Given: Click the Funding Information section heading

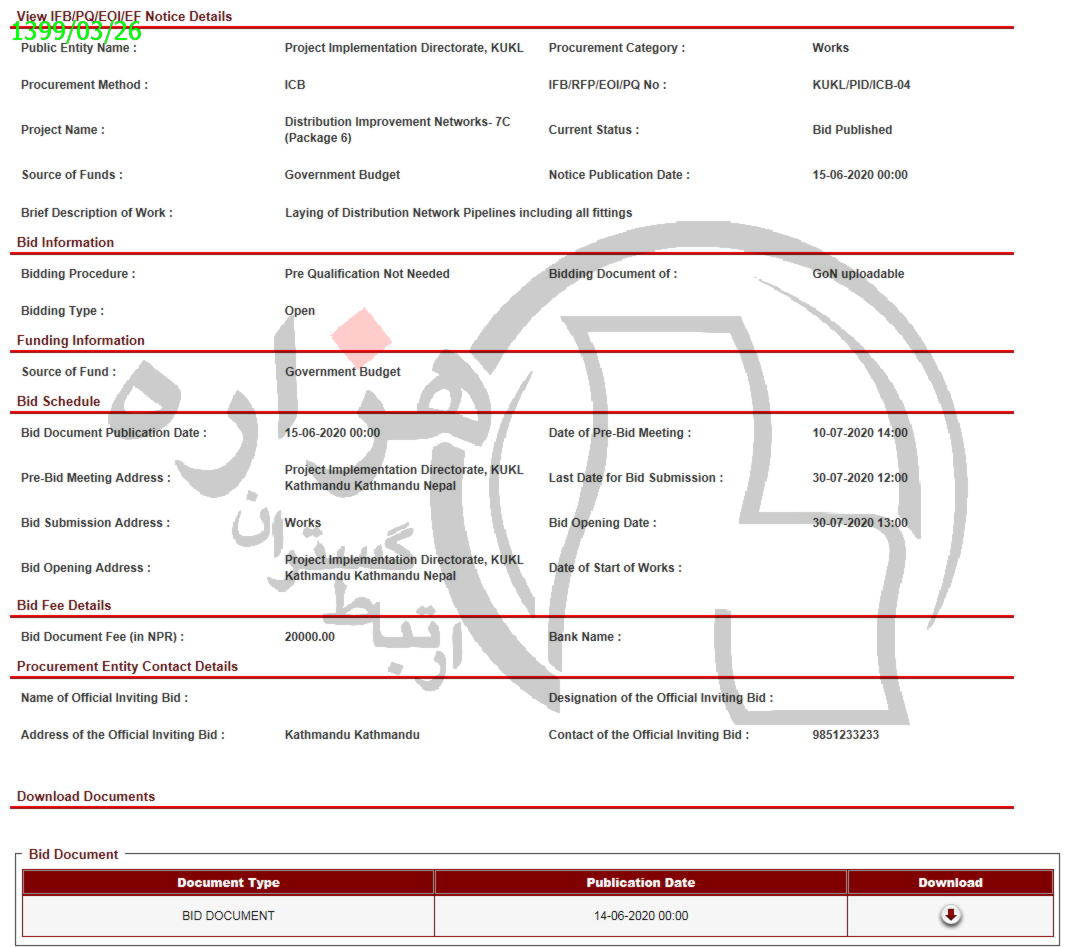Looking at the screenshot, I should 81,340.
